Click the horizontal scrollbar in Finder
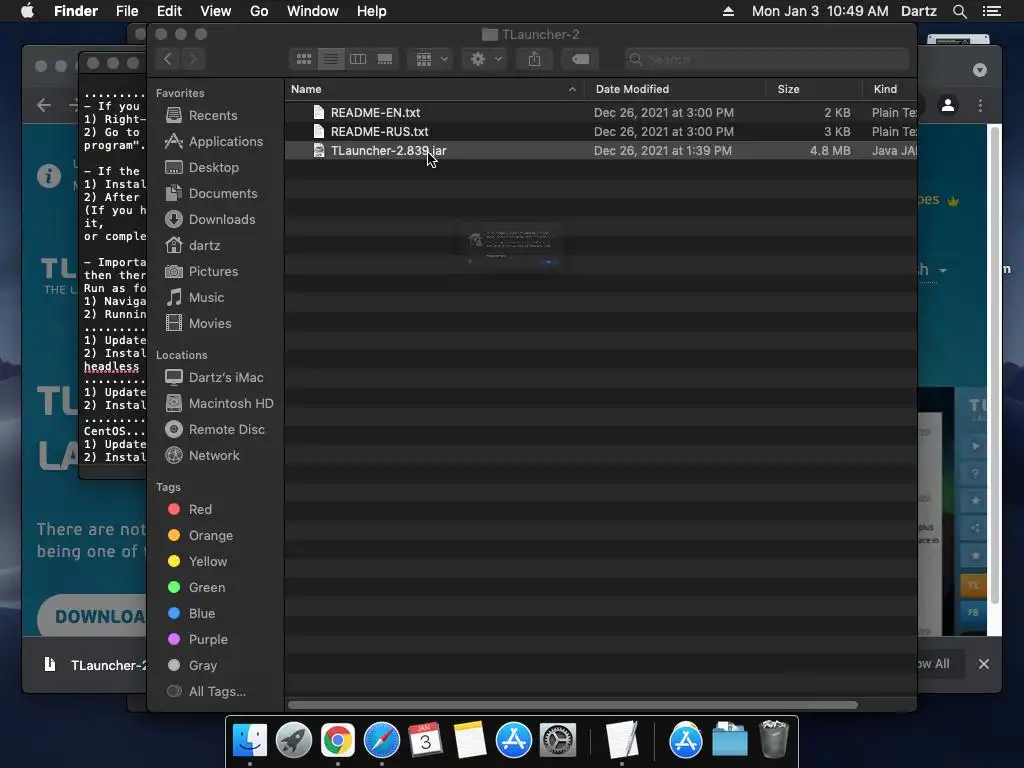Screen dimensions: 1024x768 click(x=573, y=705)
